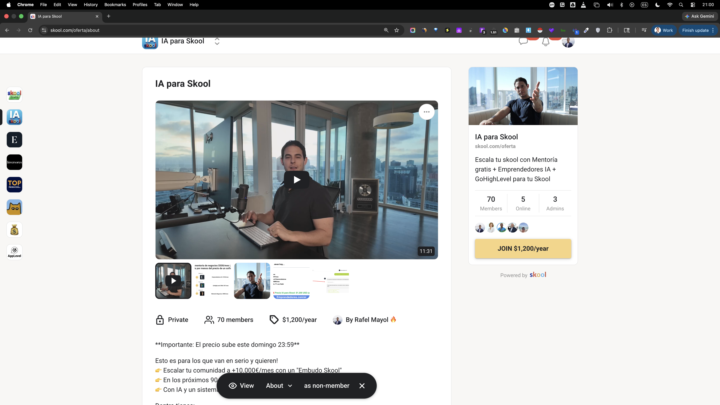The width and height of the screenshot is (720, 405).
Task: Click the Wi-Fi icon in the menu bar
Action: tap(669, 5)
